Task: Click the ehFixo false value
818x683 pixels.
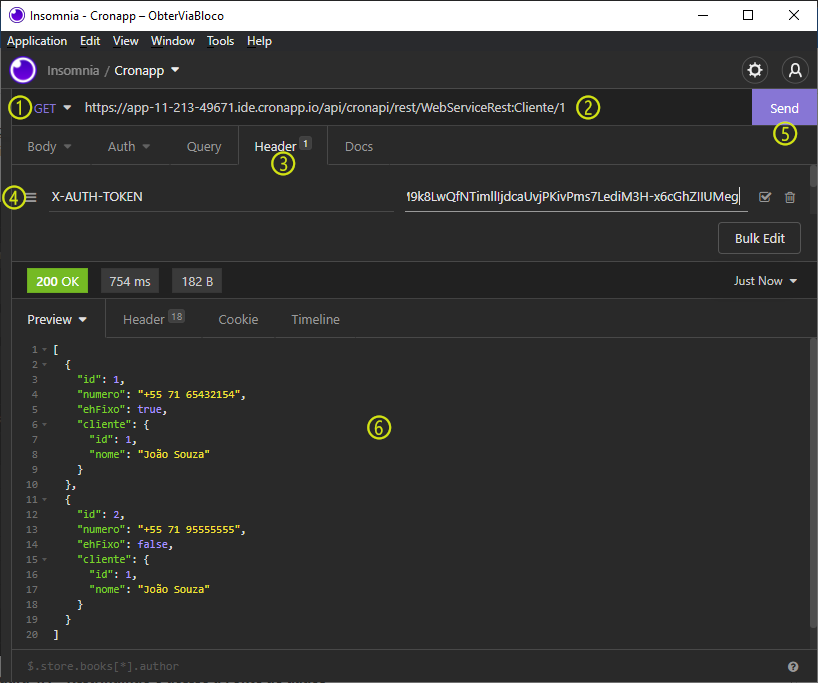Action: [x=152, y=544]
